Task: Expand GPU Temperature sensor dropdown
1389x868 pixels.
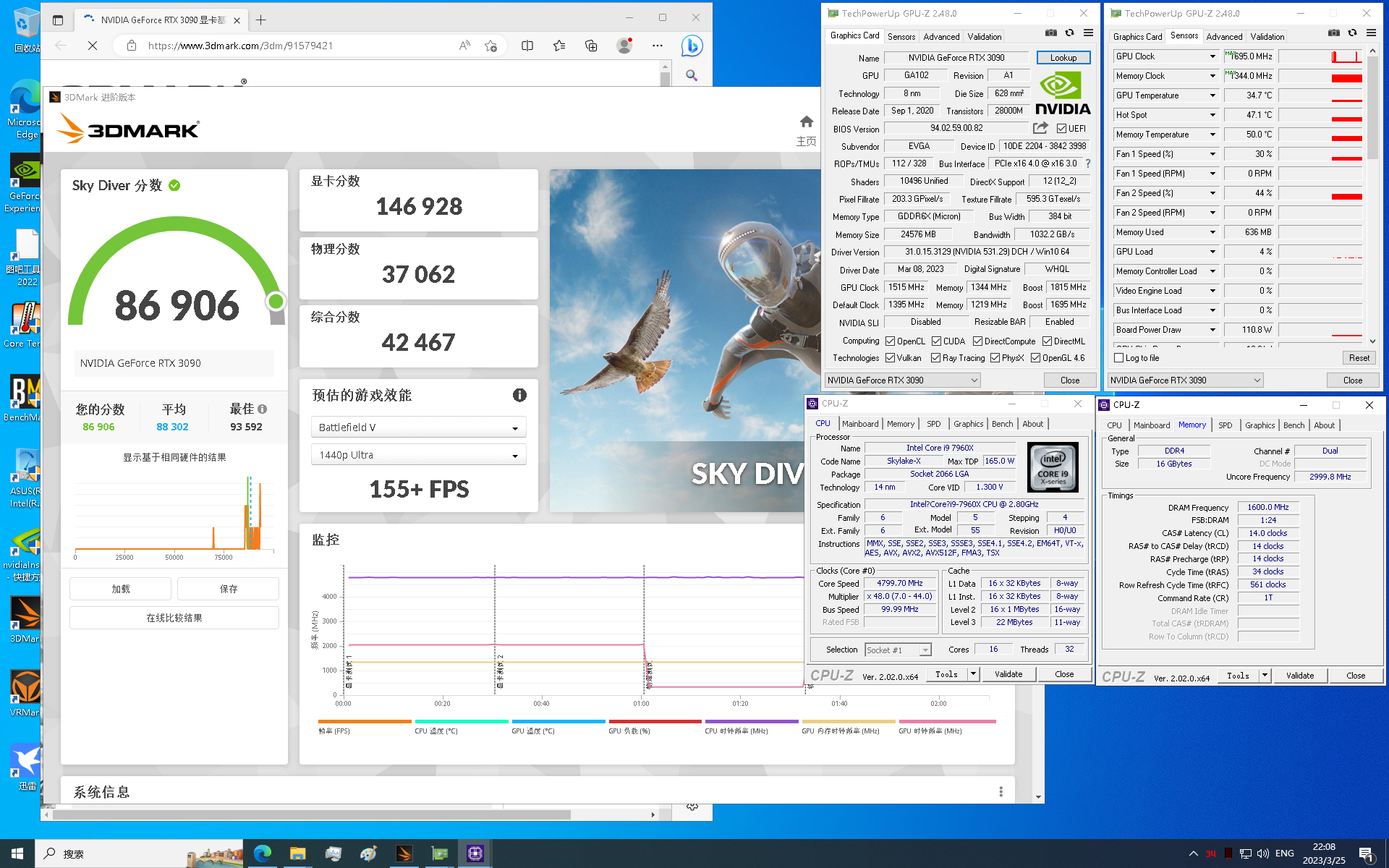Action: [x=1213, y=95]
